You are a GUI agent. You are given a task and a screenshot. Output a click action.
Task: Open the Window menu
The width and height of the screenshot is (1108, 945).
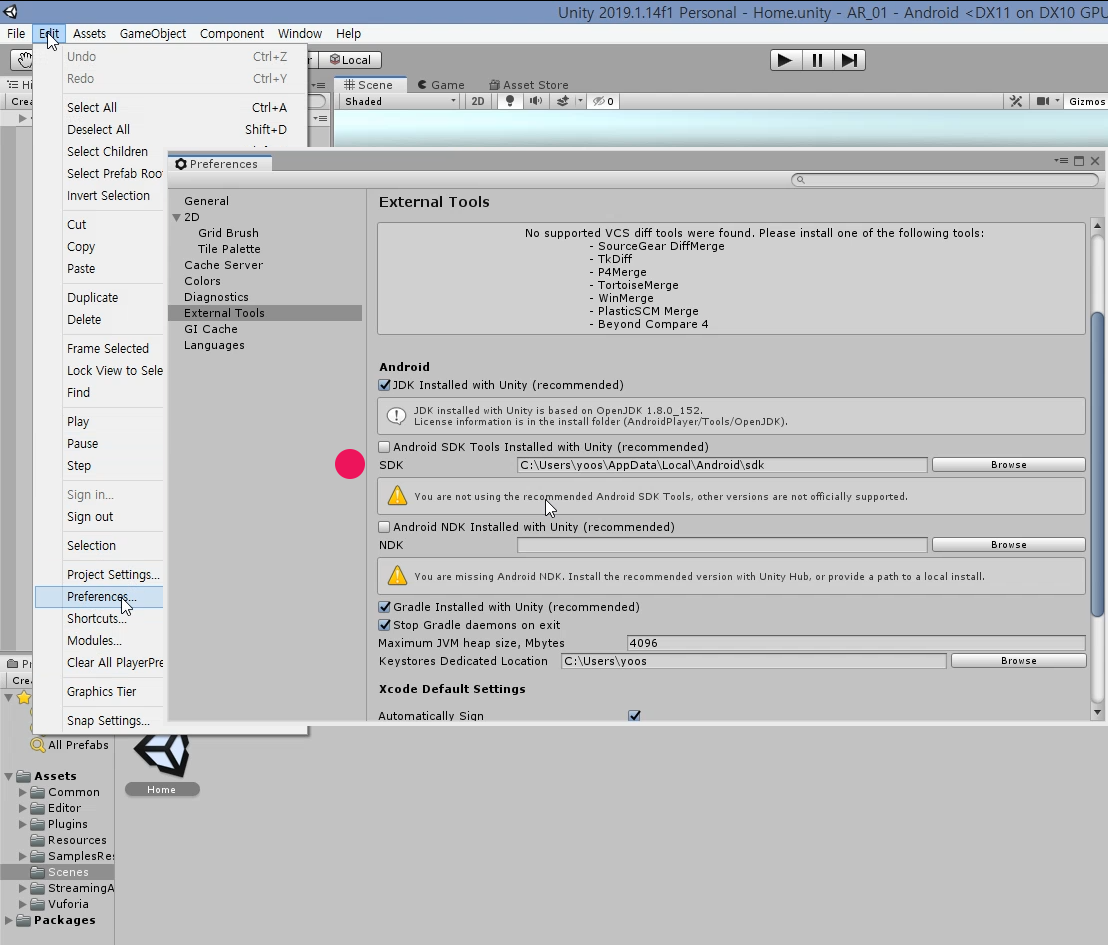300,33
